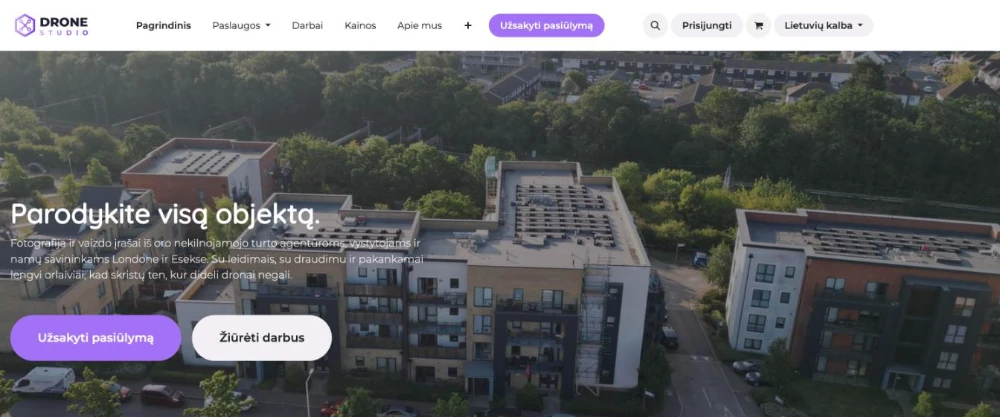Click the Žiūrėti darbus button
1000x417 pixels.
[262, 338]
